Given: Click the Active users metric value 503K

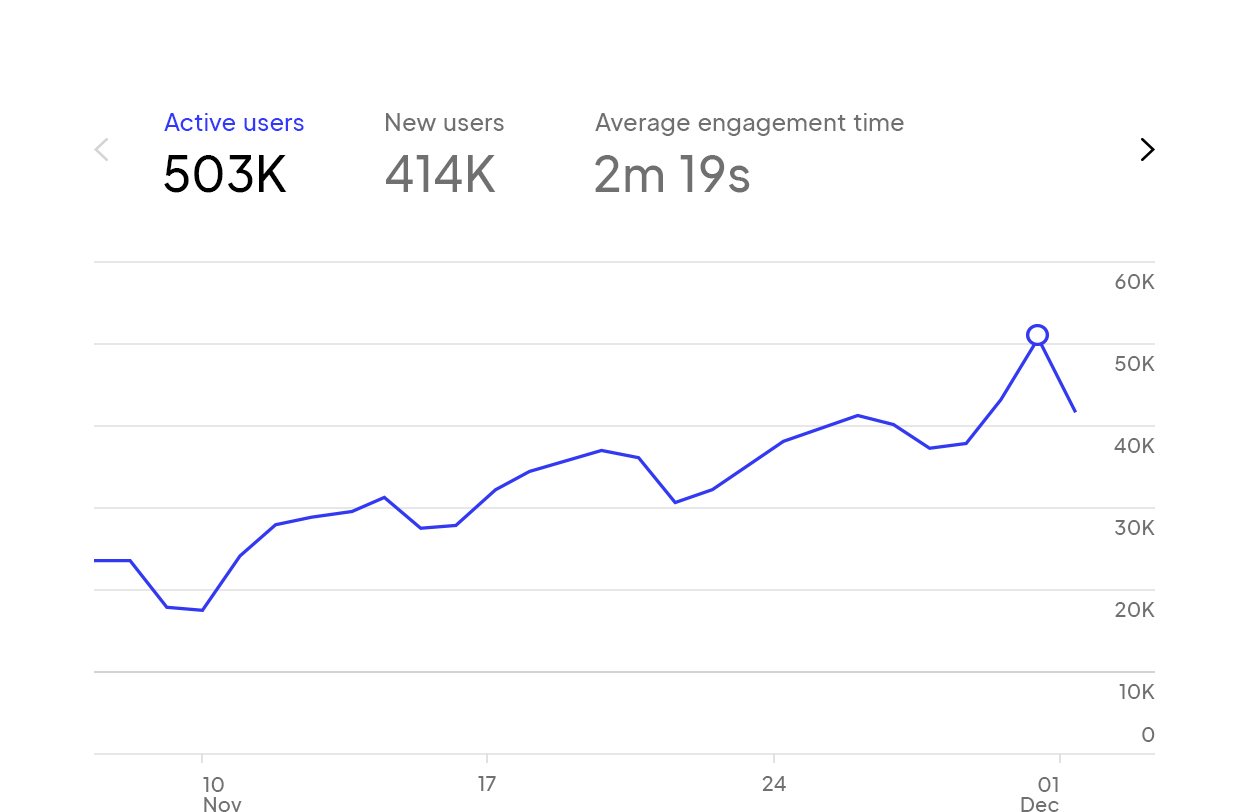Looking at the screenshot, I should [225, 174].
